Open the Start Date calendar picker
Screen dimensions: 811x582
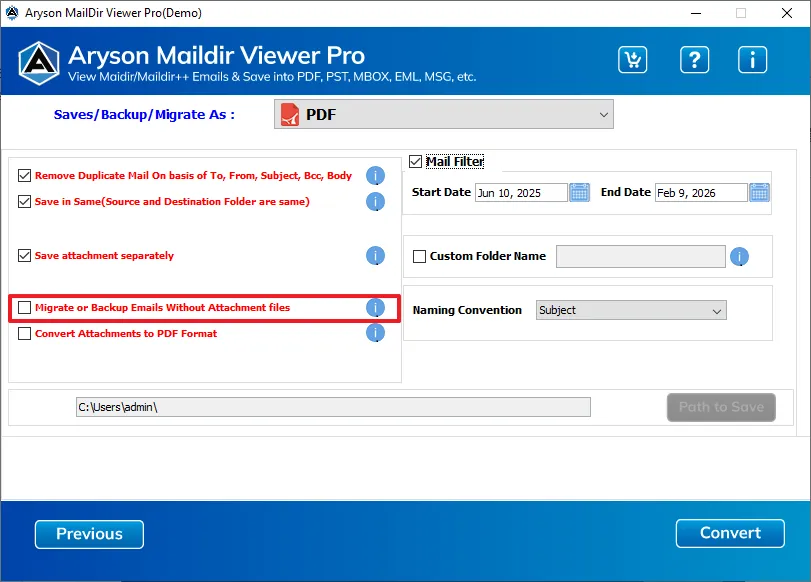(x=579, y=192)
